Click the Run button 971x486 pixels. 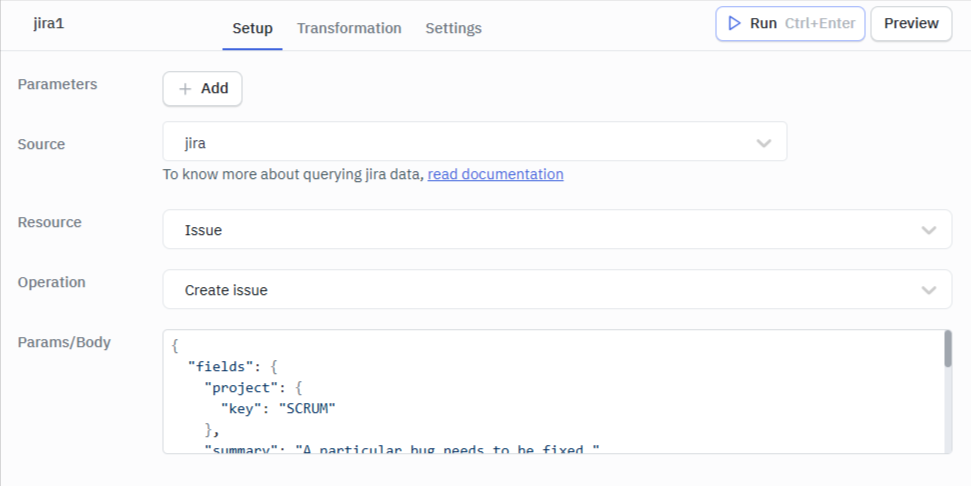790,24
